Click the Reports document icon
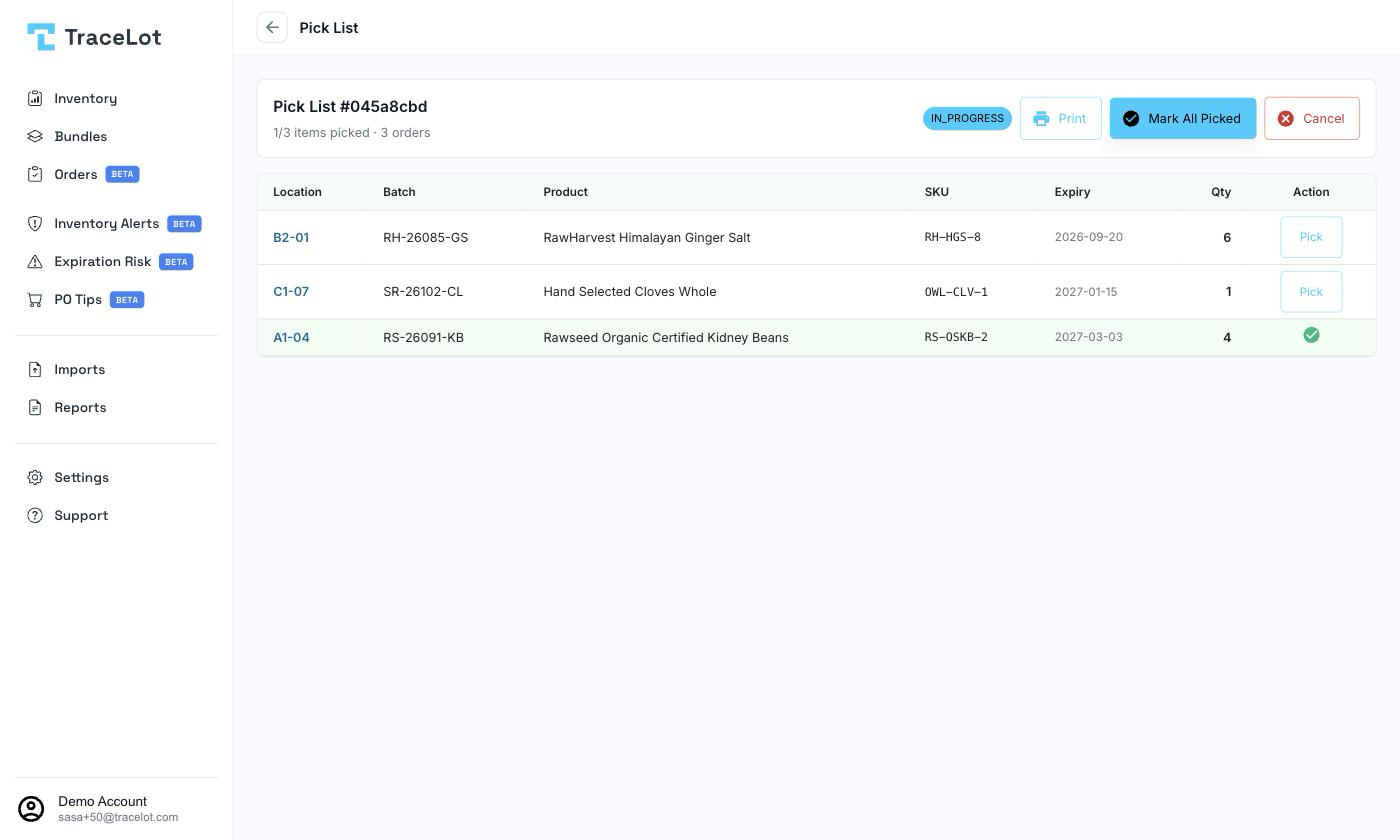 coord(35,407)
